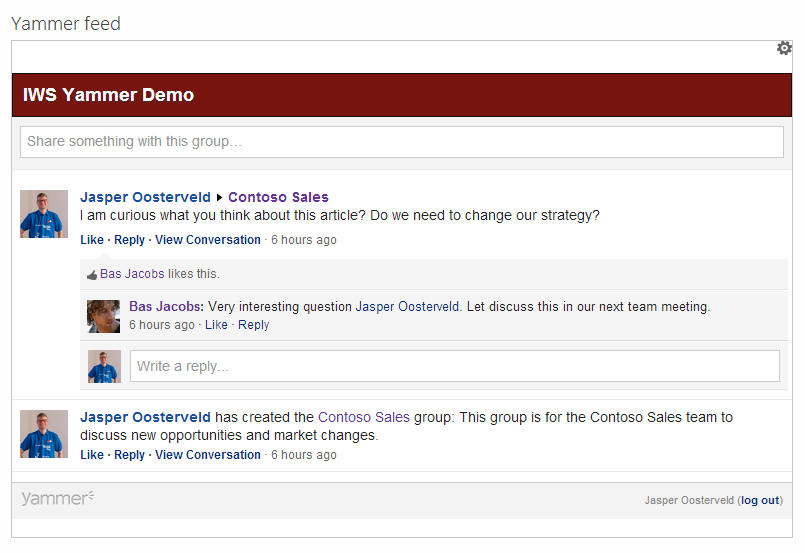View Conversation for the first post
Image resolution: width=805 pixels, height=553 pixels.
(207, 240)
